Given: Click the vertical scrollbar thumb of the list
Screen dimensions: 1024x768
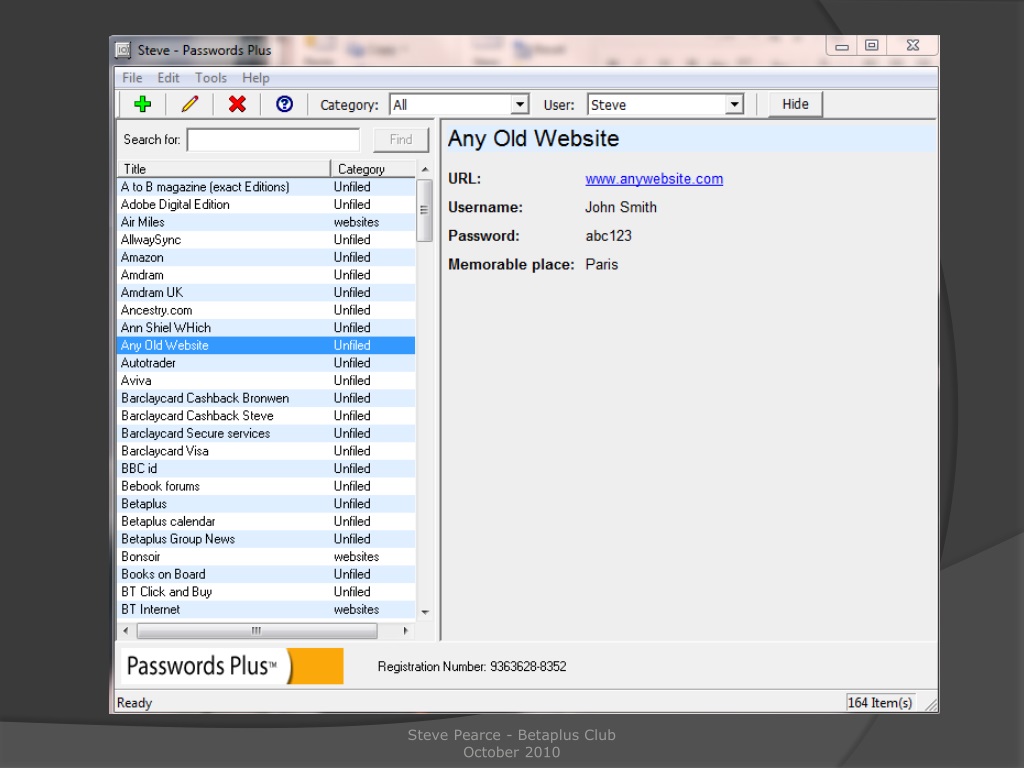Looking at the screenshot, I should 424,210.
